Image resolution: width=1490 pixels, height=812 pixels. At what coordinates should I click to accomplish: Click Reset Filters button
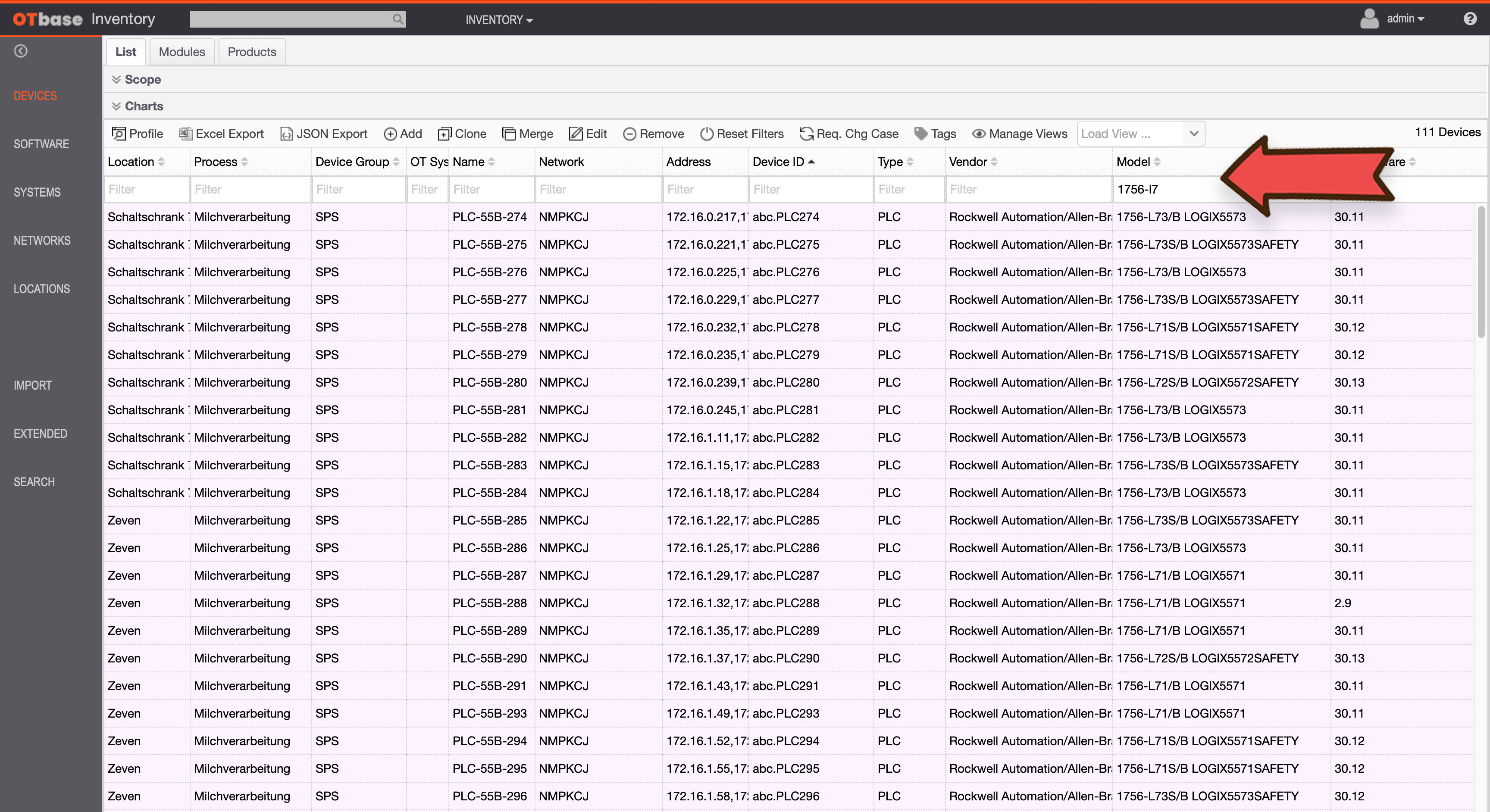[742, 134]
